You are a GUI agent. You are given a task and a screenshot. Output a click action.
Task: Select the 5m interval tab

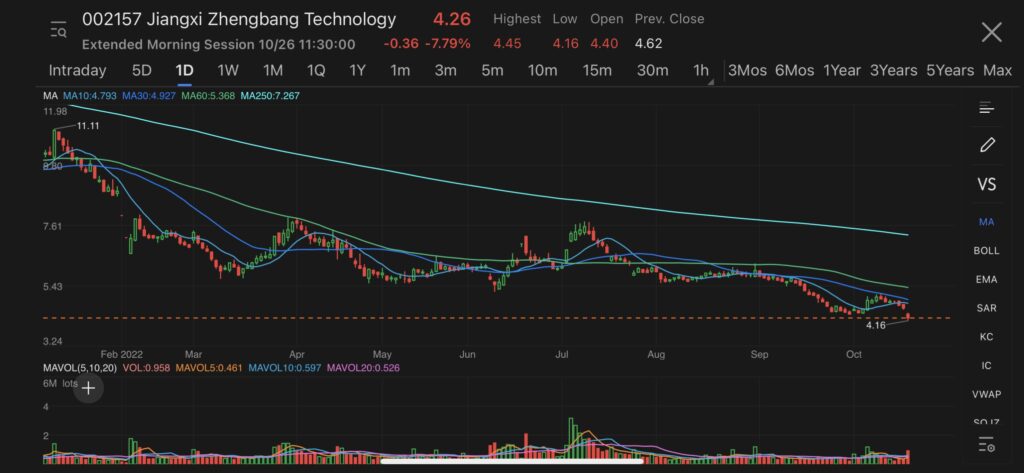[x=492, y=71]
